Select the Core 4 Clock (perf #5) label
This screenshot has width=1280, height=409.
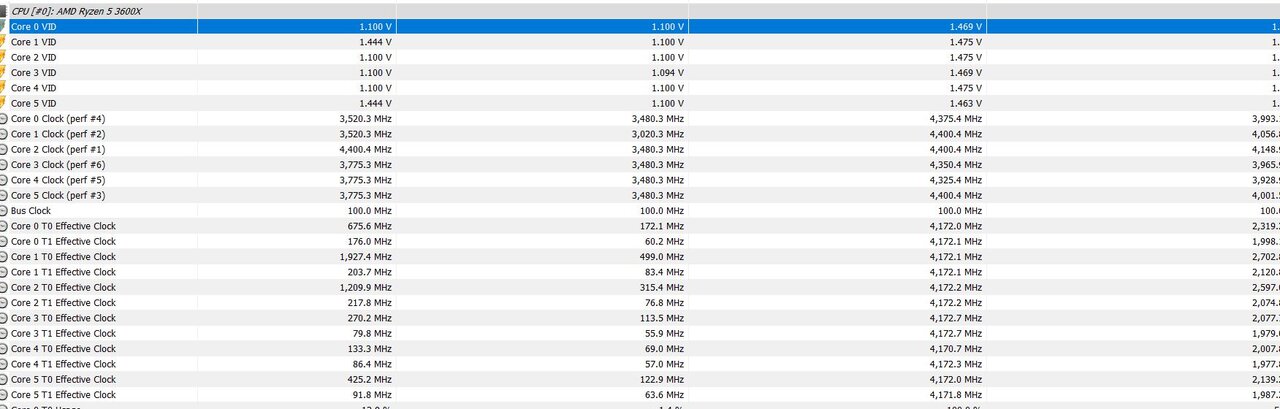click(x=58, y=180)
